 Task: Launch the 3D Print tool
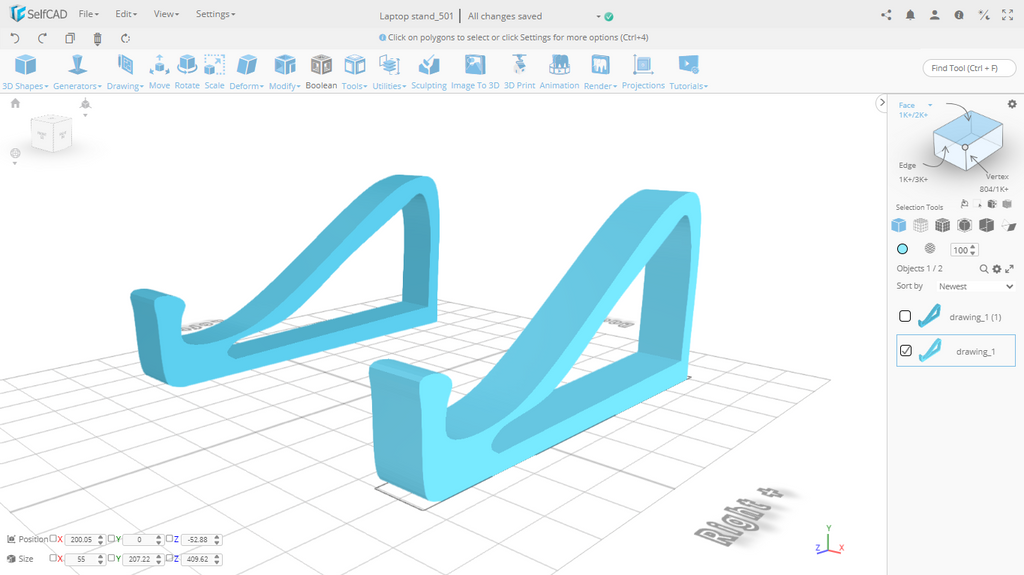click(518, 70)
